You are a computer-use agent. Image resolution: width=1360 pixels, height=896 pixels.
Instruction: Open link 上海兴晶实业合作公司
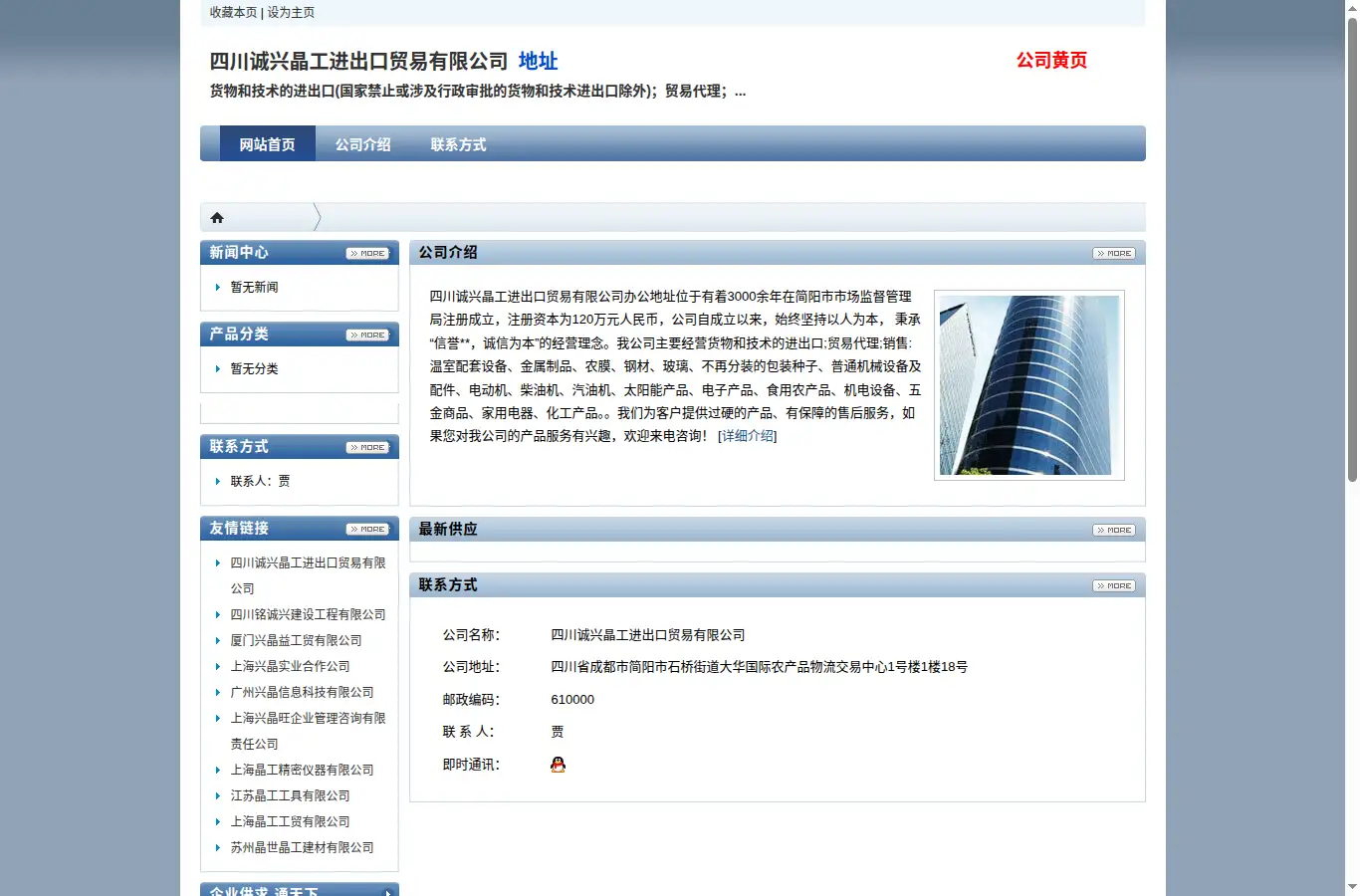[290, 666]
